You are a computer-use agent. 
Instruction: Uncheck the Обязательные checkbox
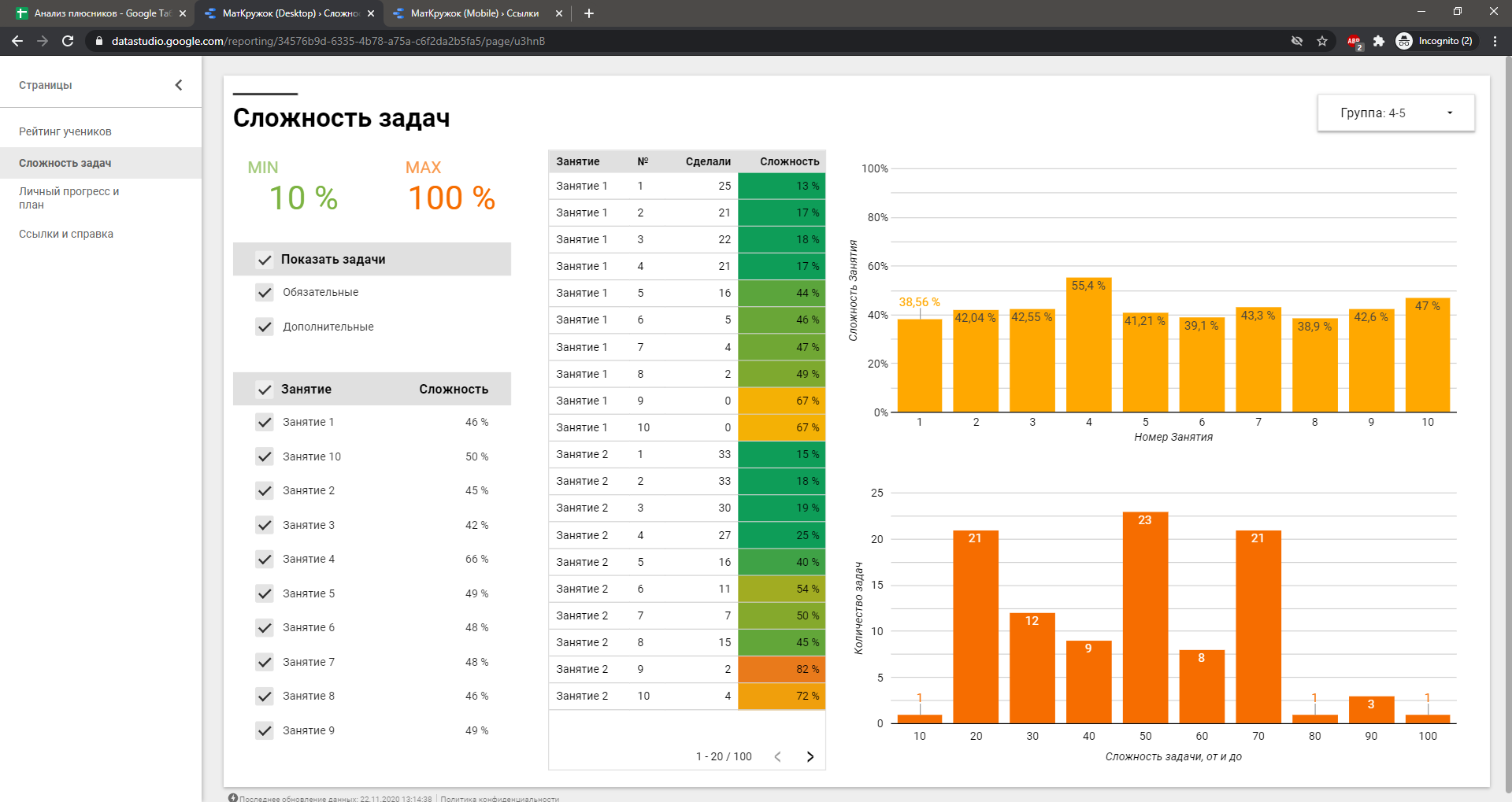click(x=265, y=292)
